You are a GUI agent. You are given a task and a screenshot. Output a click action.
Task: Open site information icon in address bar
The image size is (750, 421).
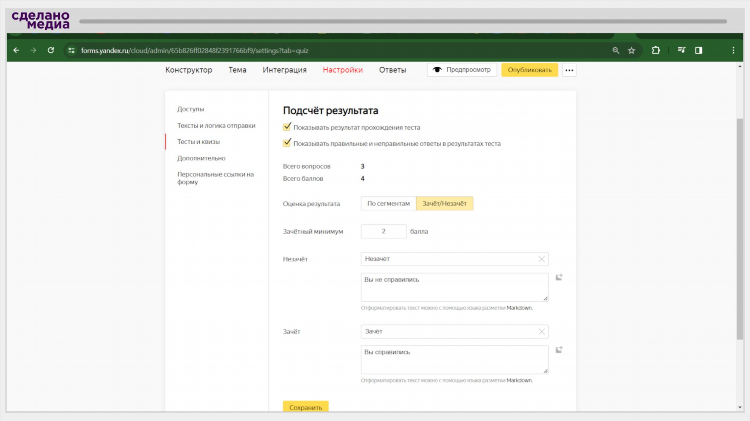click(71, 50)
